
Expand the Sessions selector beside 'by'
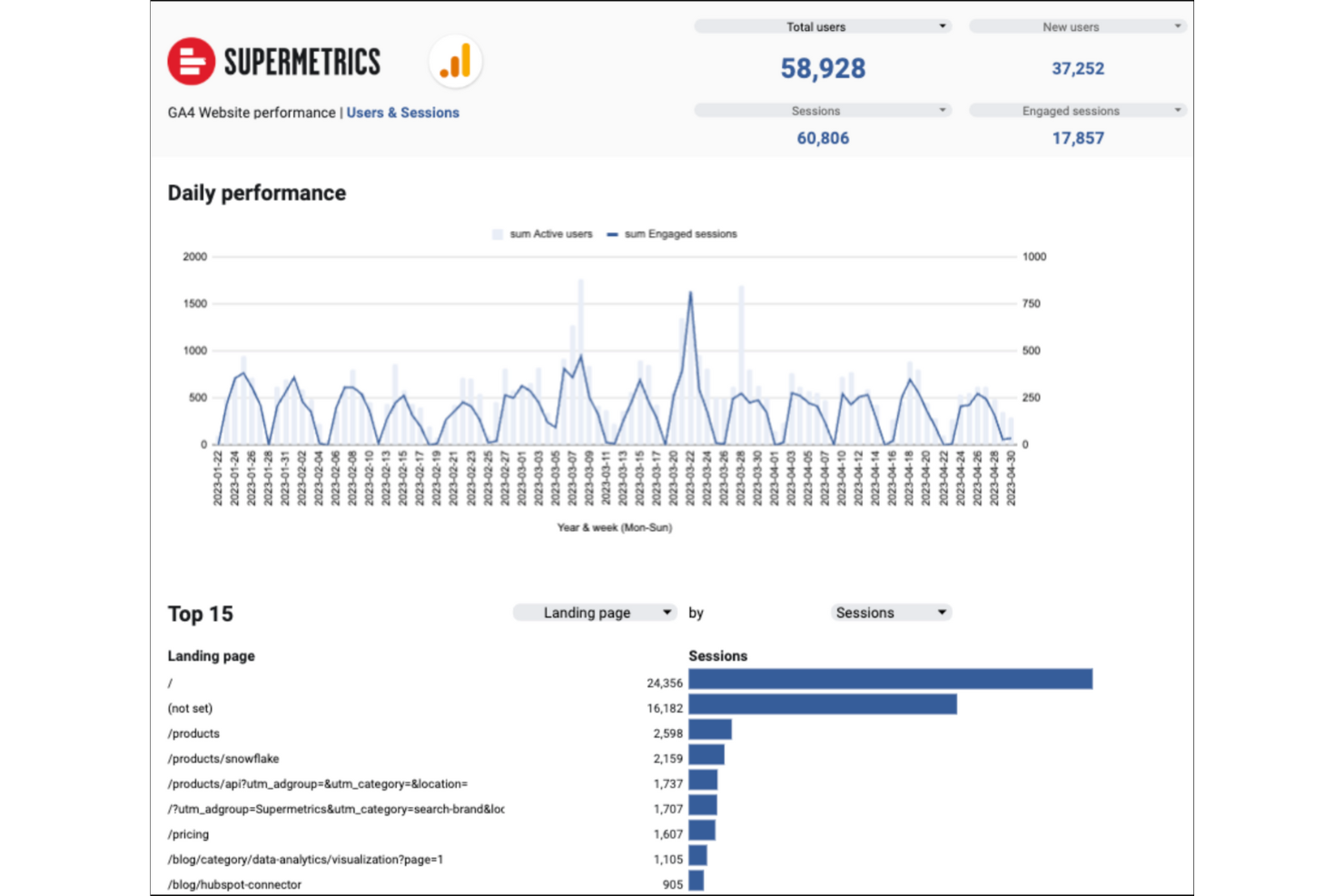click(x=891, y=613)
